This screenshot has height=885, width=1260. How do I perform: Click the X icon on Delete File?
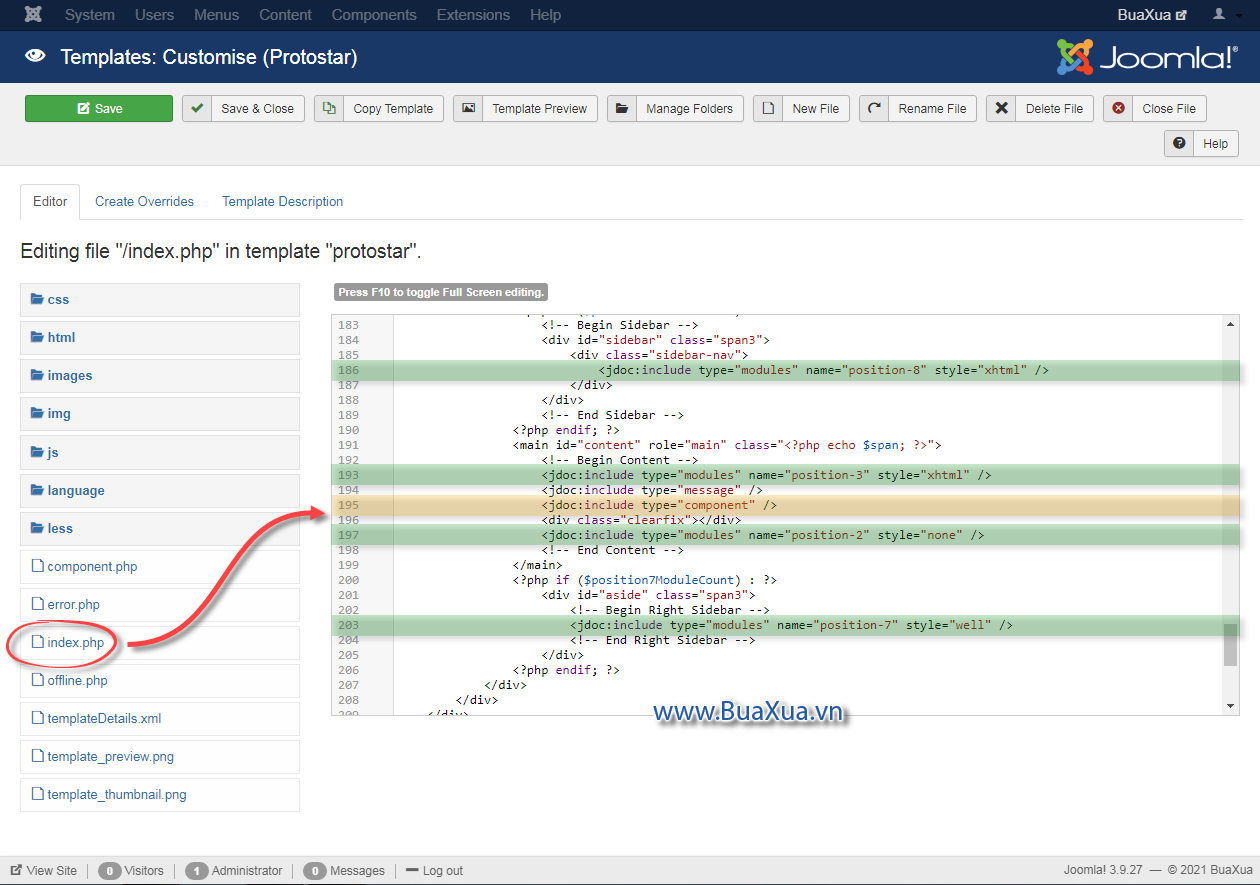point(1001,108)
